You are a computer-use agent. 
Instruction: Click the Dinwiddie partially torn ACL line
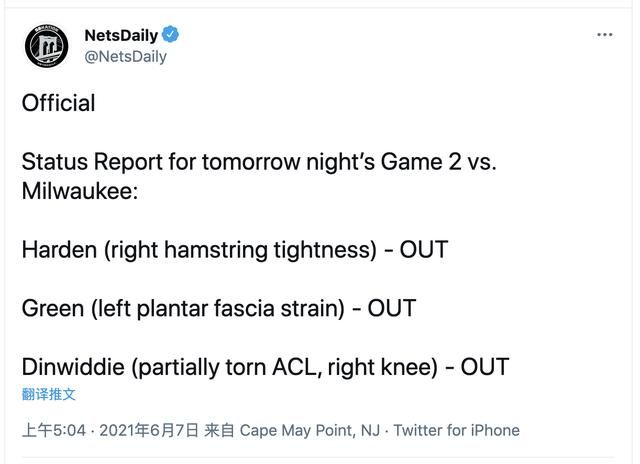point(265,367)
